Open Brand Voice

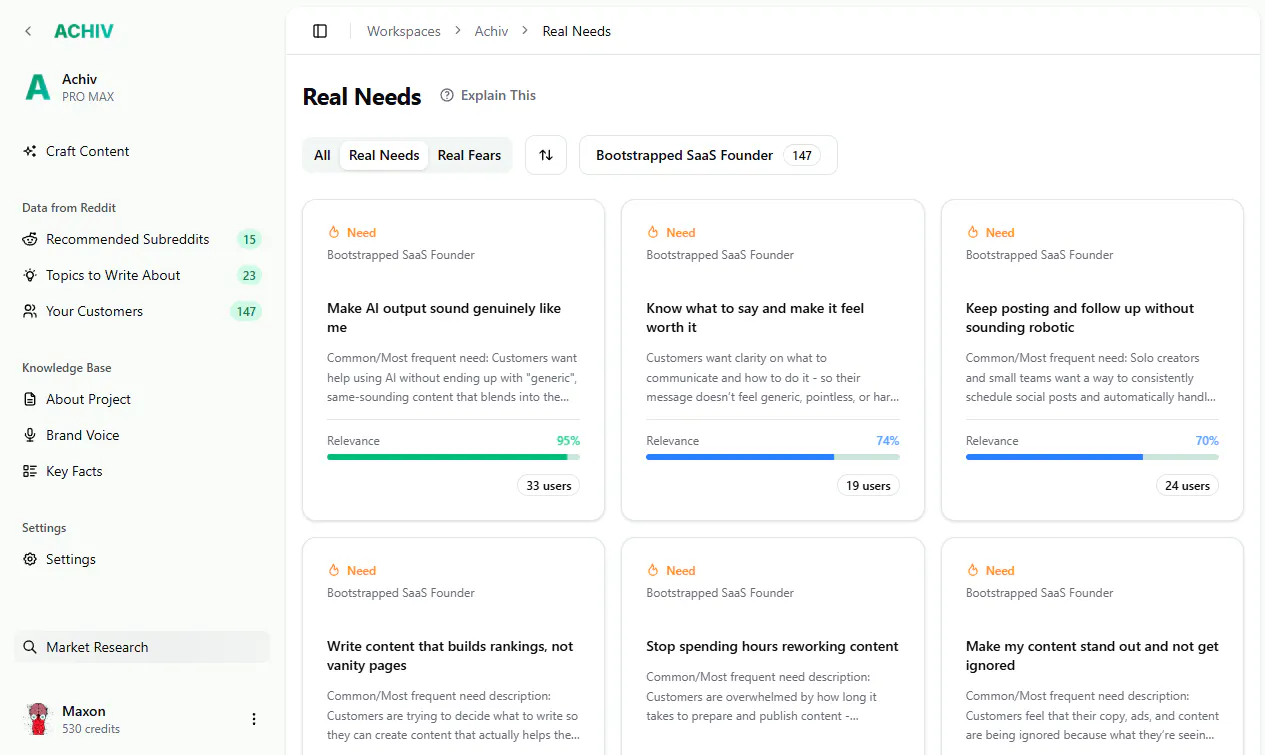pyautogui.click(x=142, y=435)
